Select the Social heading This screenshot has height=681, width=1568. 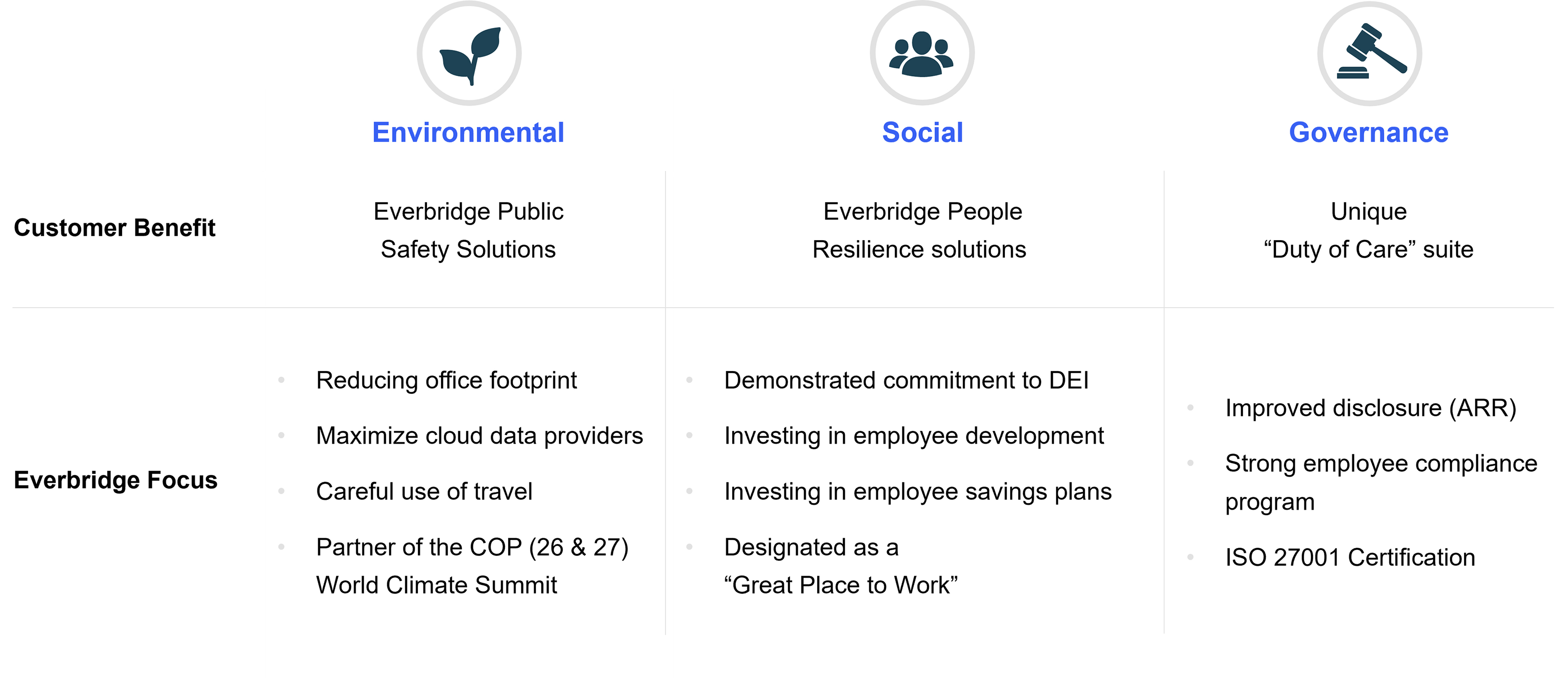(x=922, y=132)
